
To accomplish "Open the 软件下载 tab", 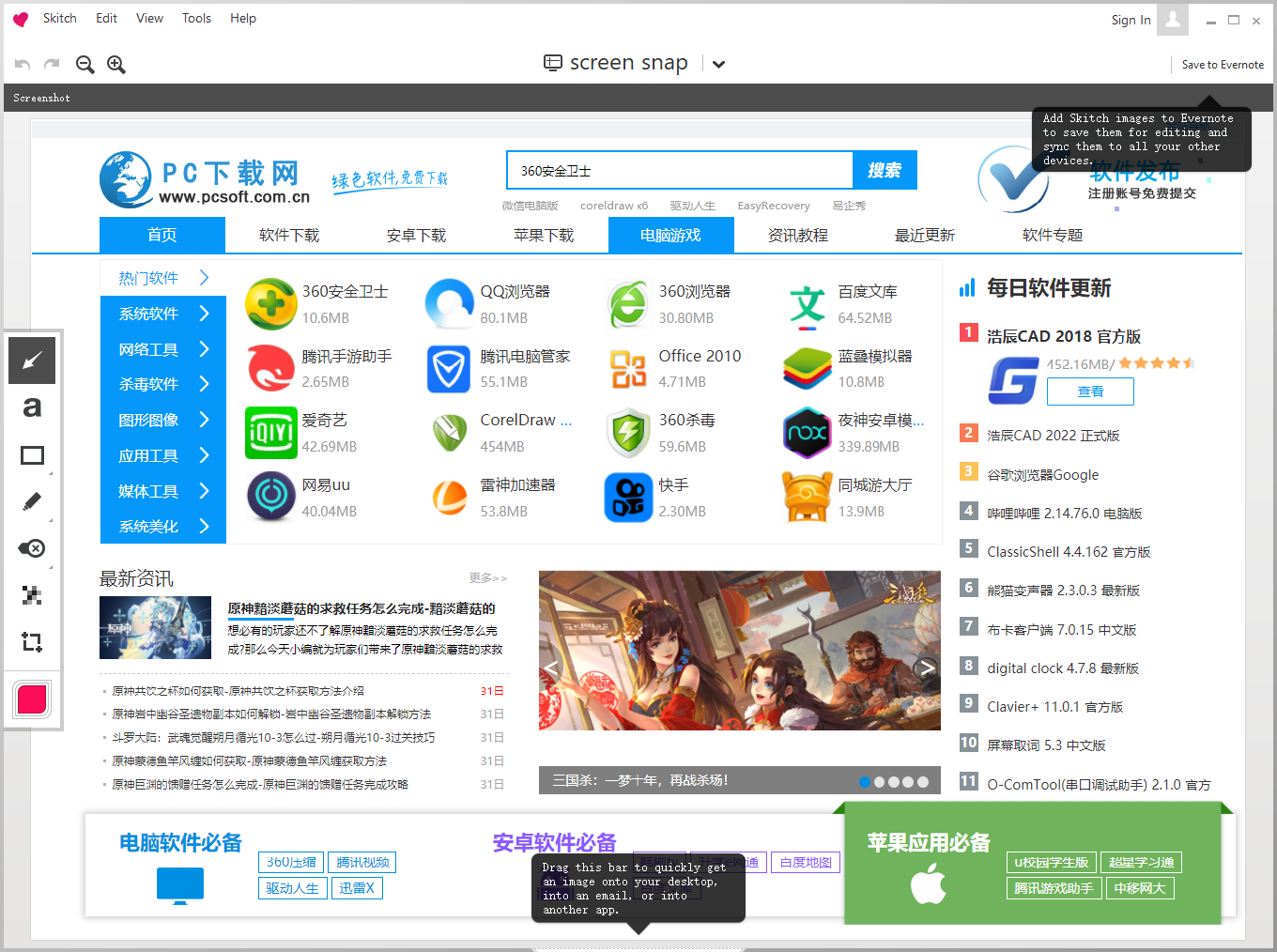I will [289, 235].
